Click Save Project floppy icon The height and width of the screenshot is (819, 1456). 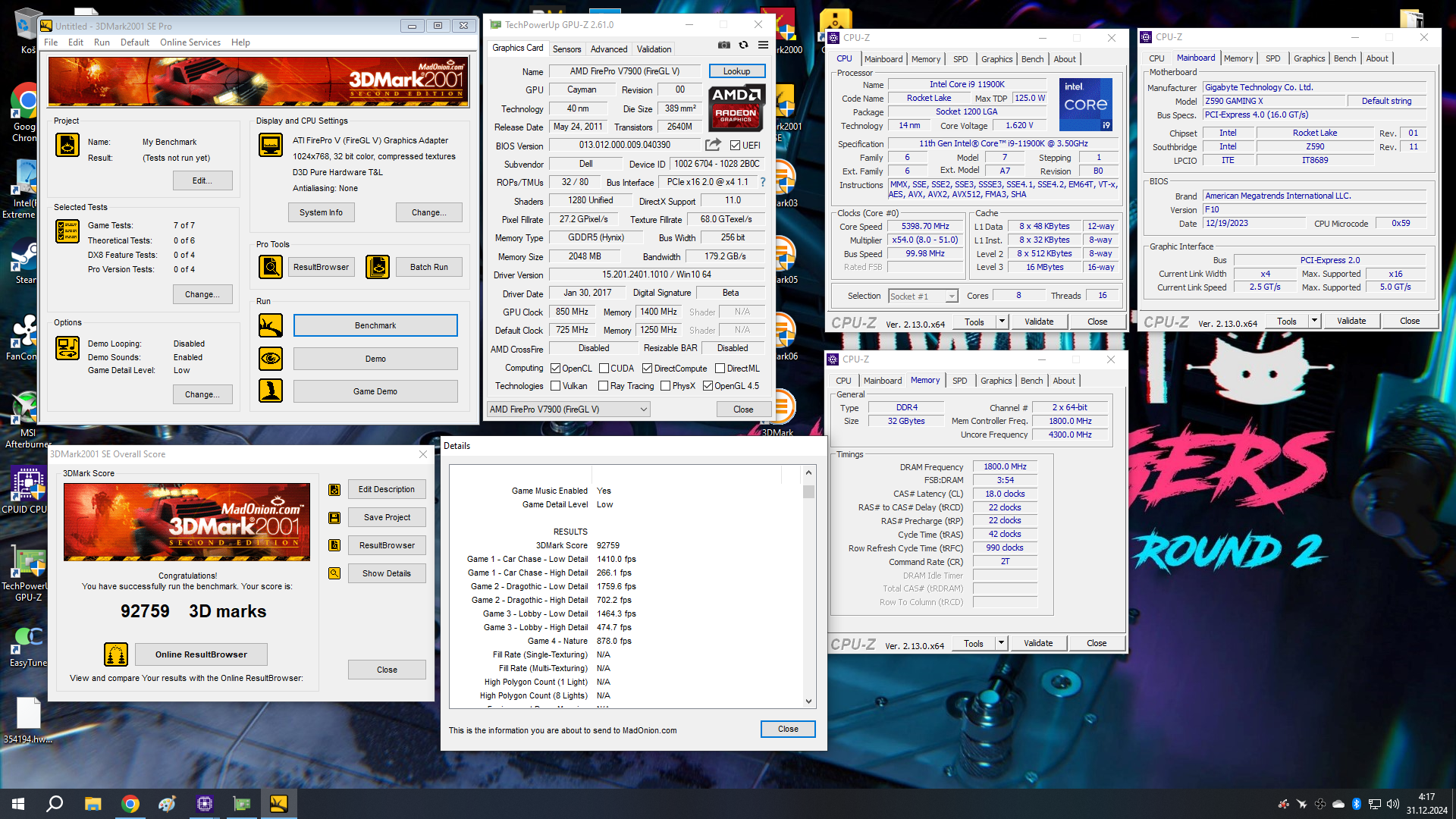point(334,517)
